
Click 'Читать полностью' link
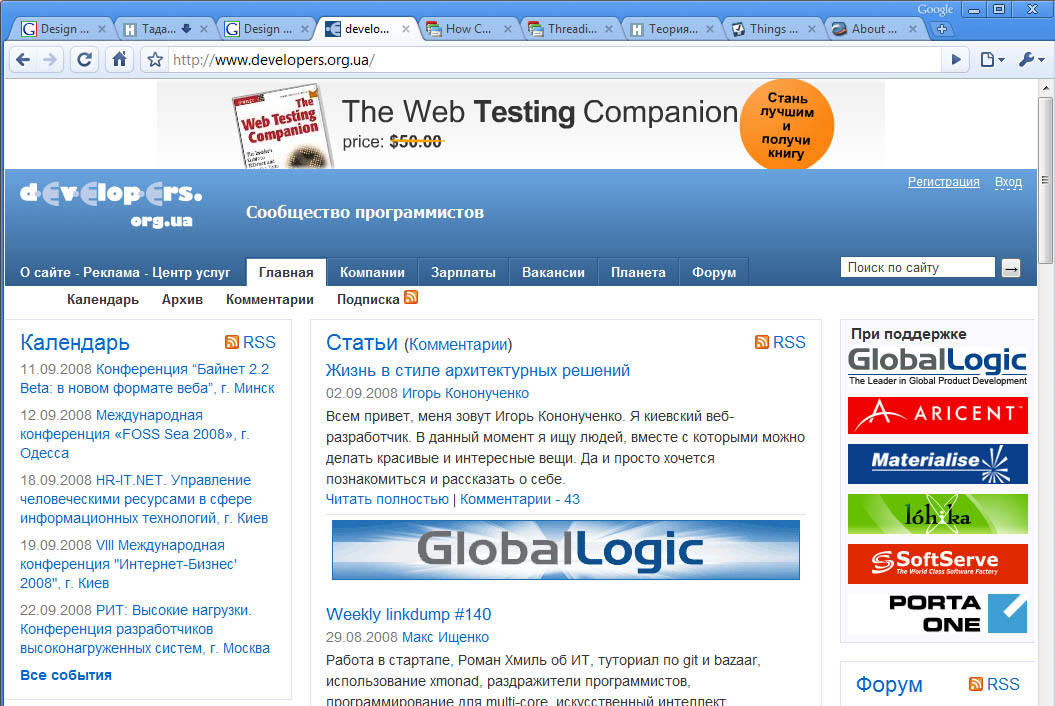(x=387, y=499)
